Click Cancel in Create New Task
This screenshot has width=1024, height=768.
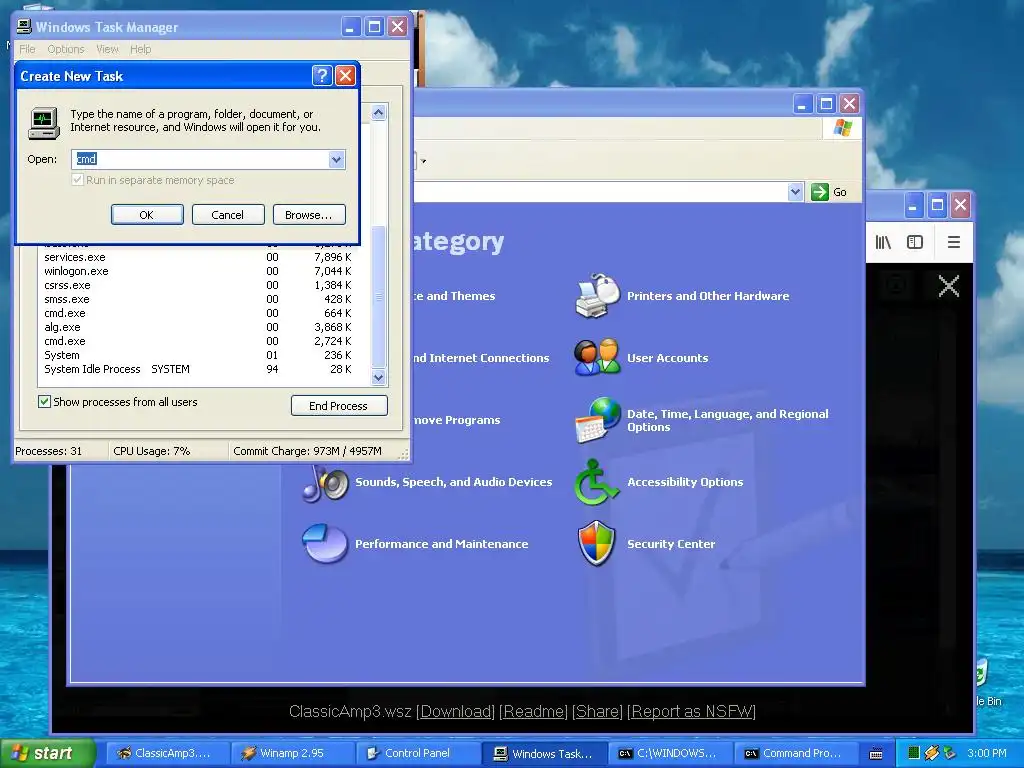pyautogui.click(x=227, y=215)
